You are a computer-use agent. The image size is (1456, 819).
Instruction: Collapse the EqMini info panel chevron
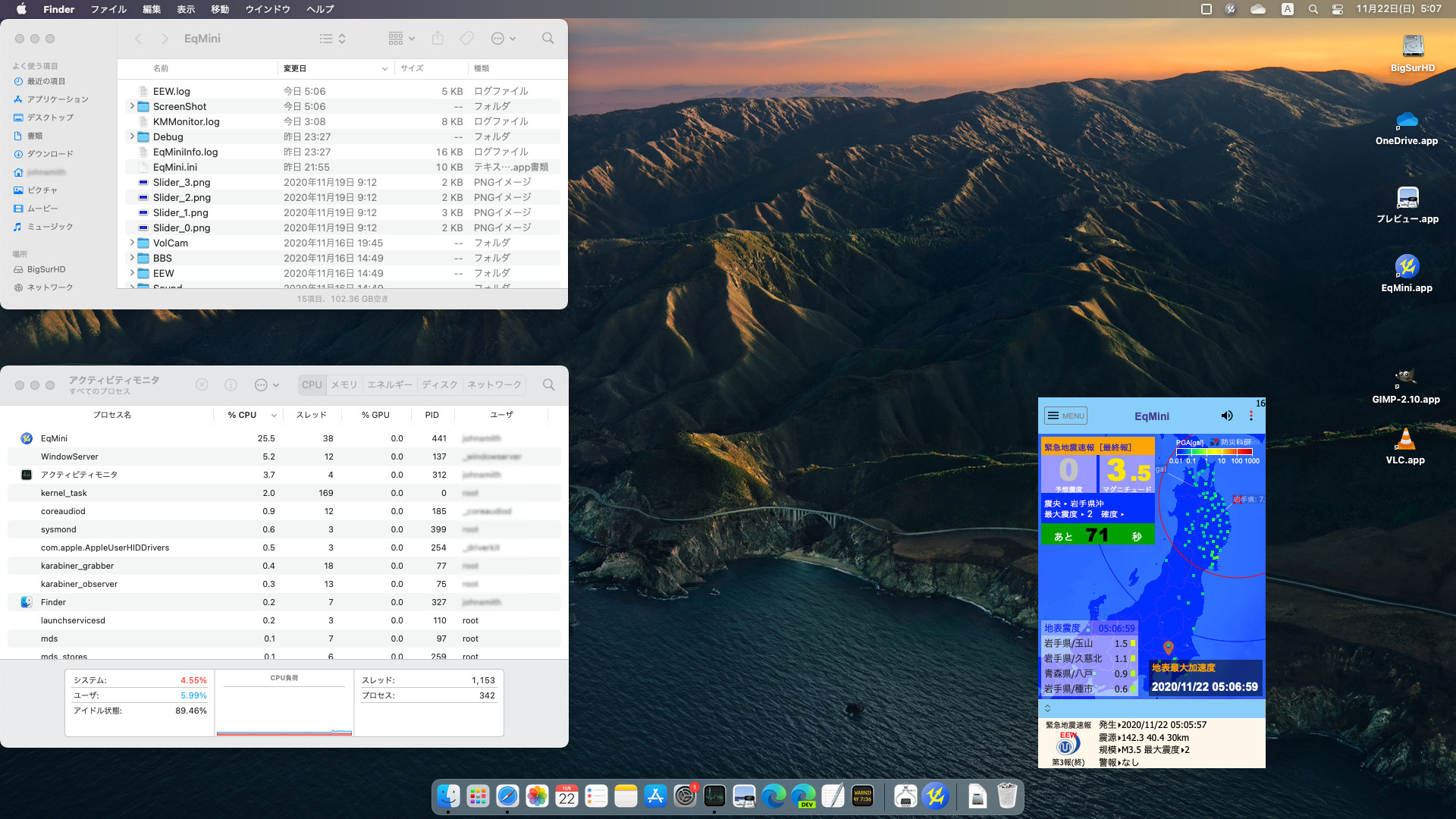click(x=1047, y=708)
